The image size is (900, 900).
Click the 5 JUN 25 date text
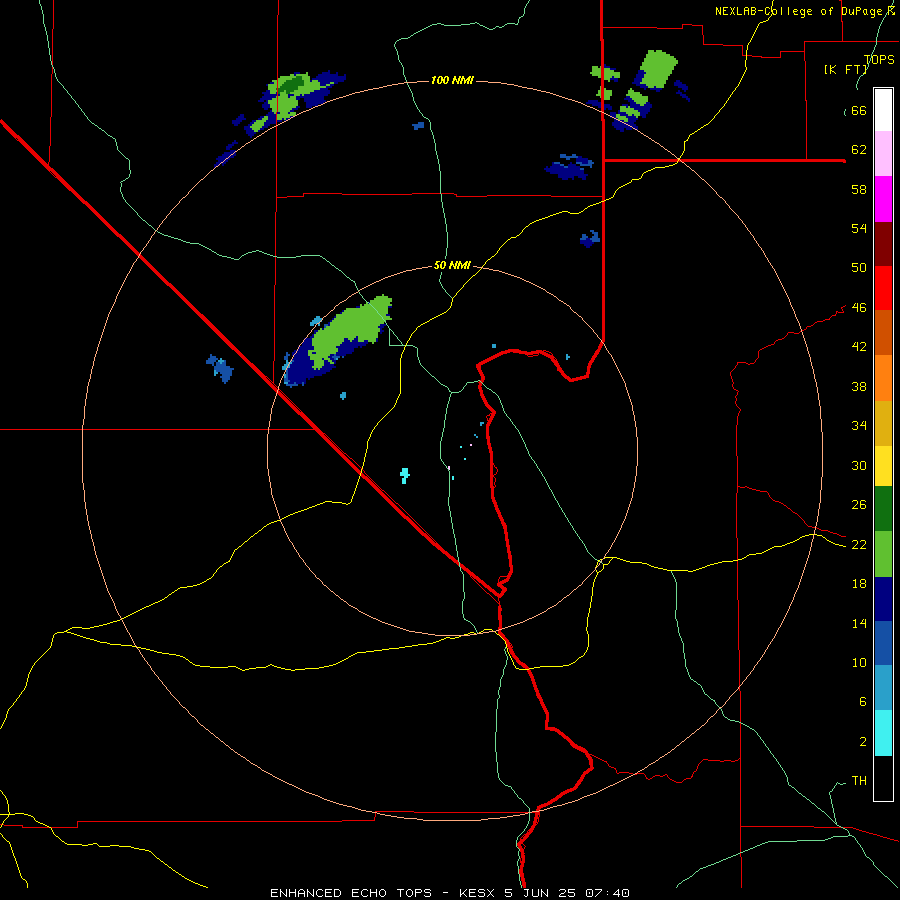pos(540,893)
